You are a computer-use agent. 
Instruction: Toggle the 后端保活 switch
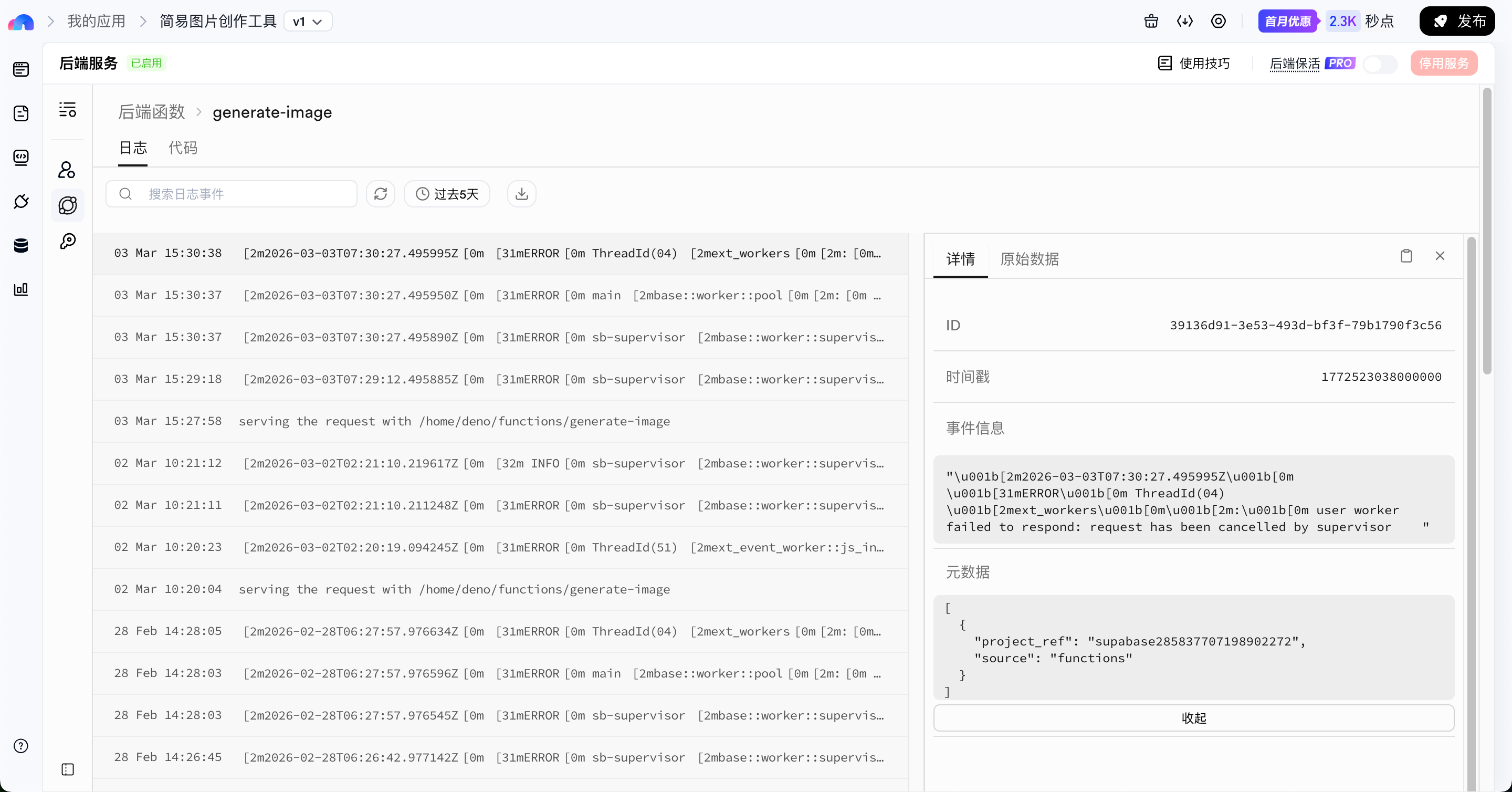coord(1379,64)
